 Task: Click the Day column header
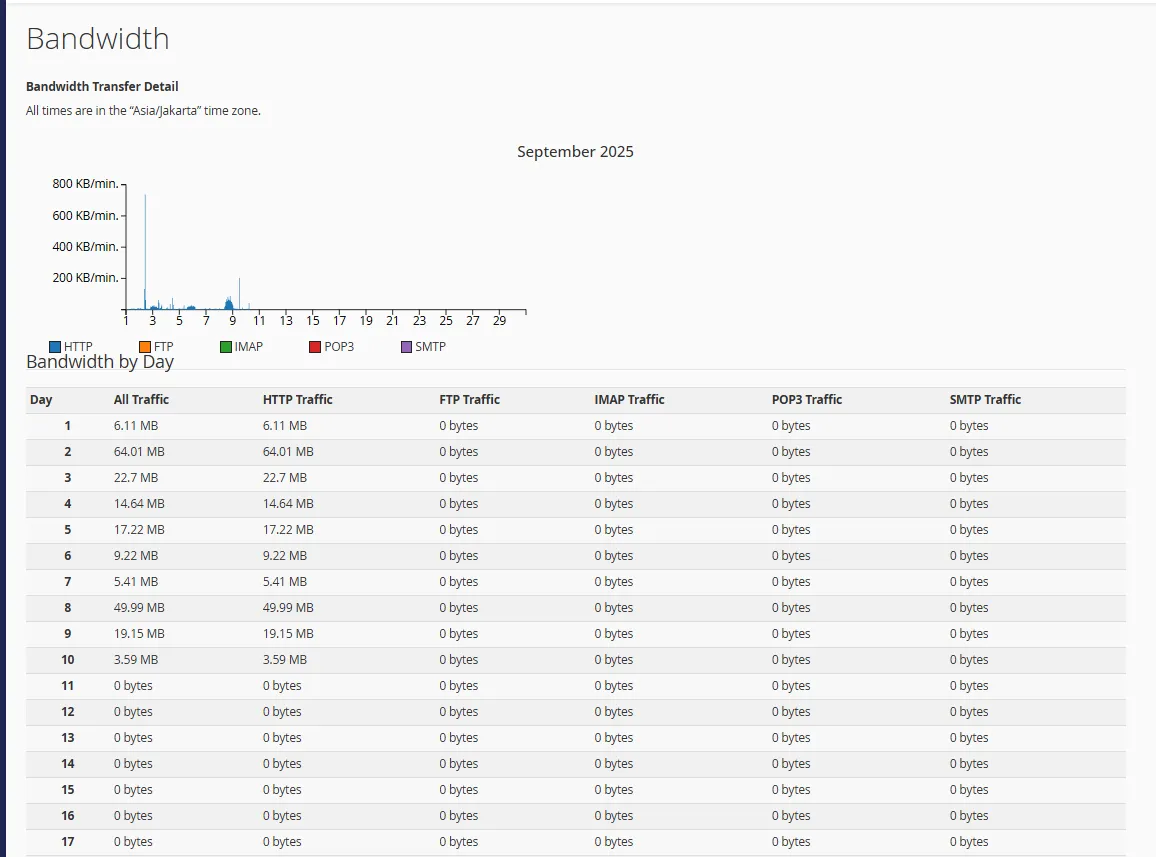(41, 400)
